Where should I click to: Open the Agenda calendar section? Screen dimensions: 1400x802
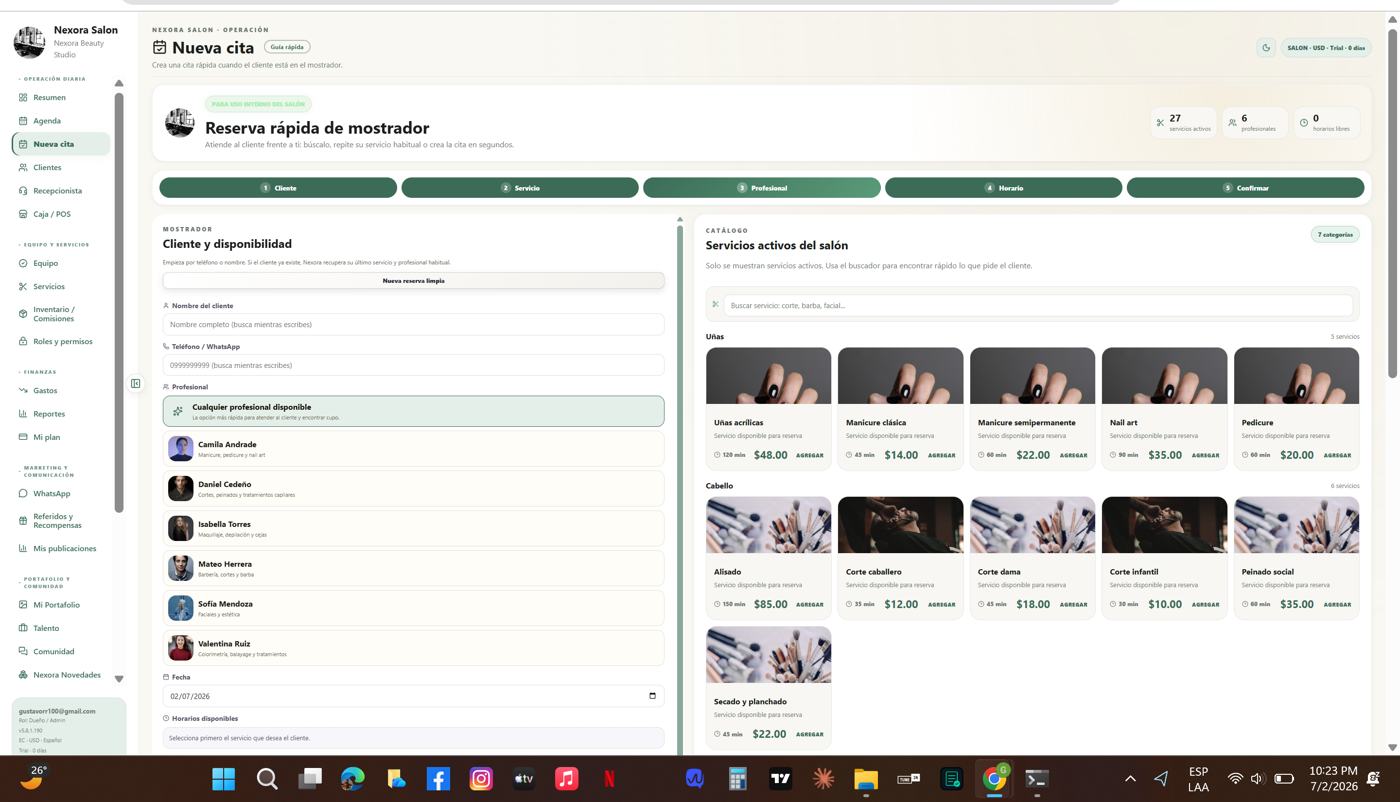coord(62,120)
